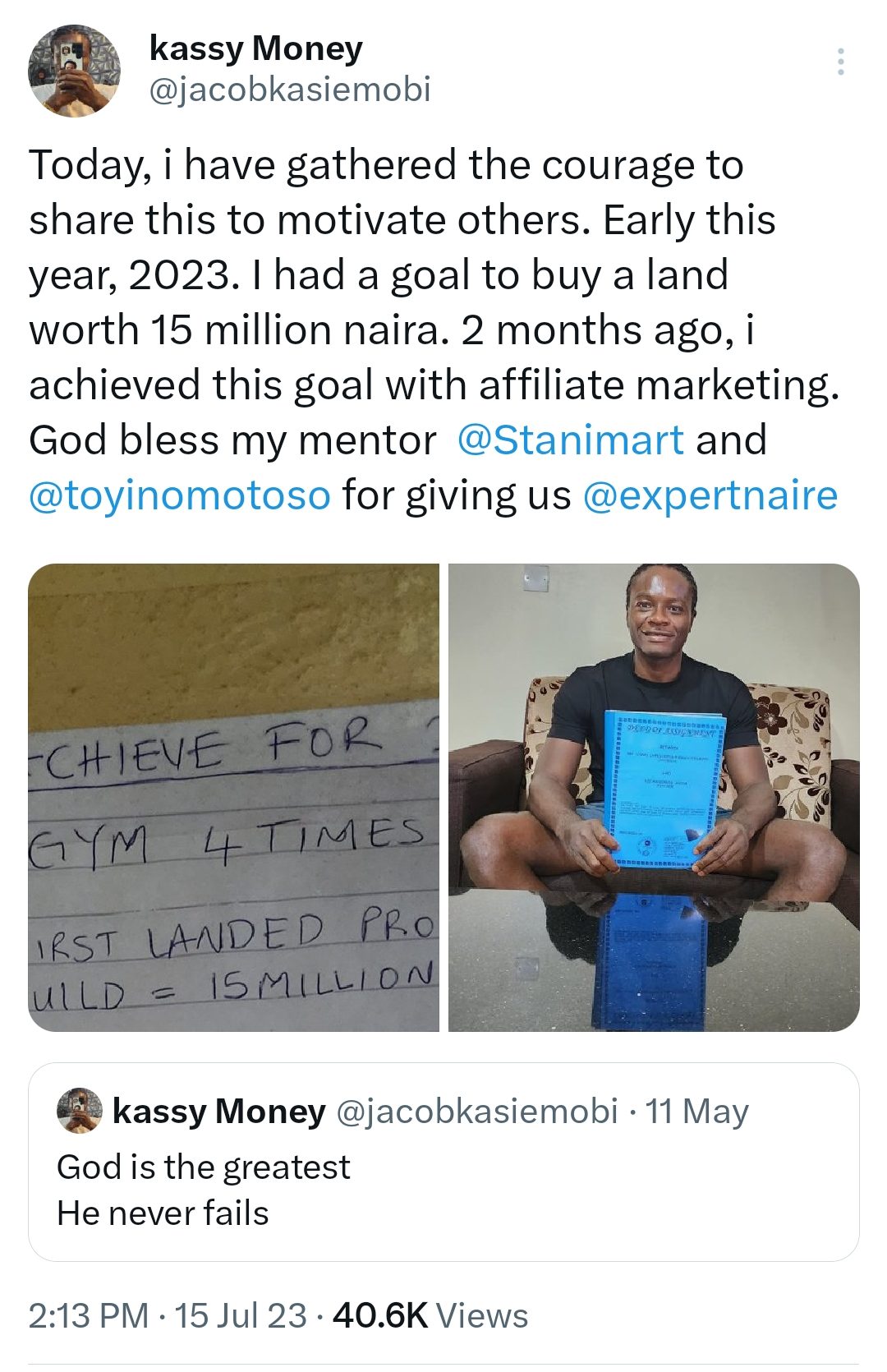Open quoted tweet text "God is the greatest"
This screenshot has height=1372, width=887.
click(204, 1167)
